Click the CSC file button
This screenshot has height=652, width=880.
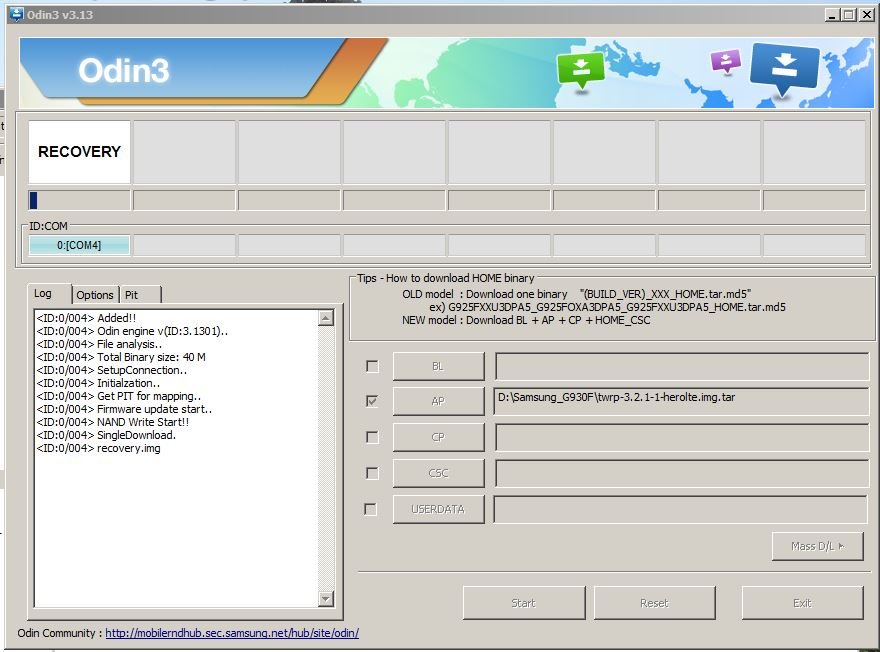(x=438, y=473)
